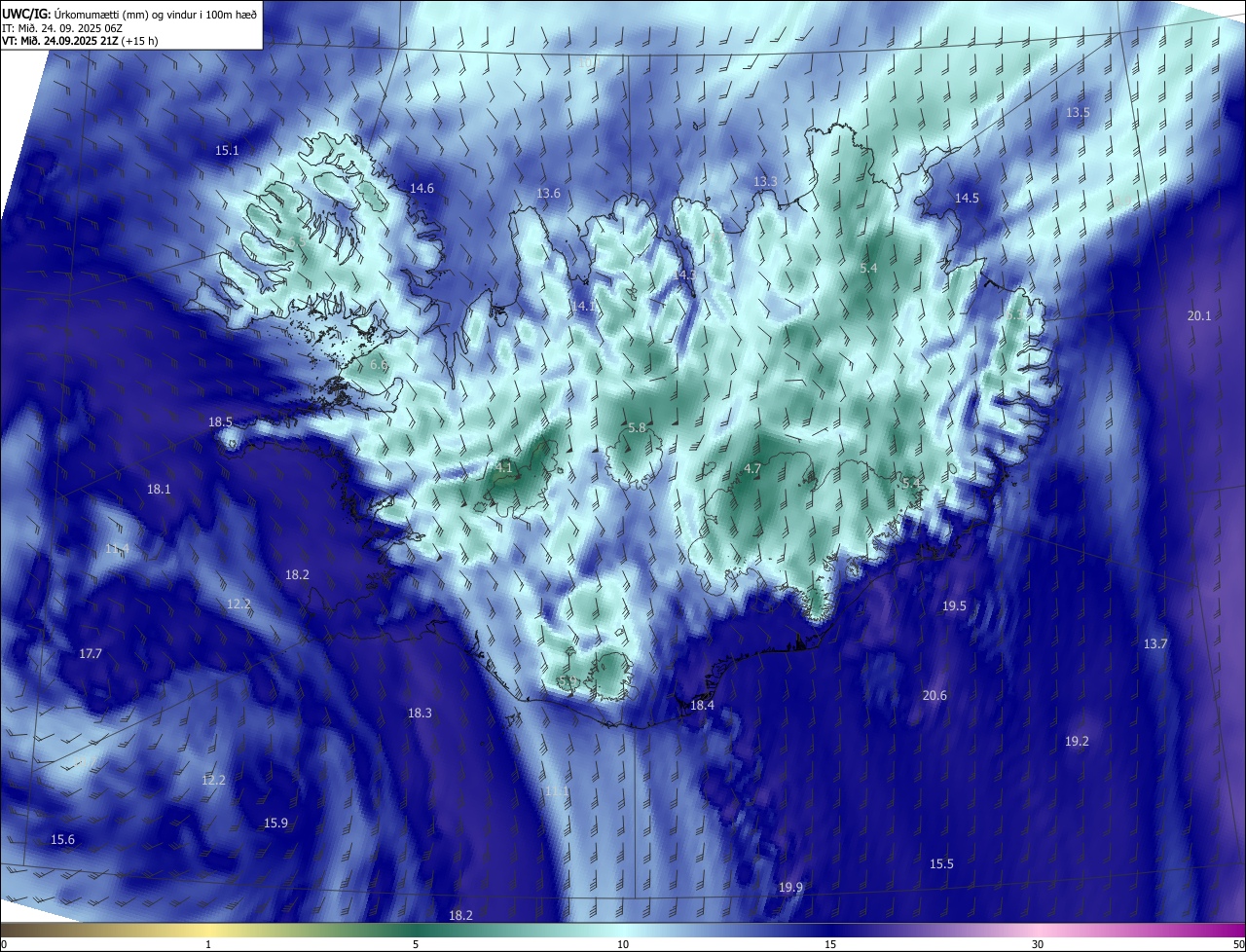Click the color scale tick label 50
Viewport: 1246px width, 952px height.
click(x=1238, y=944)
